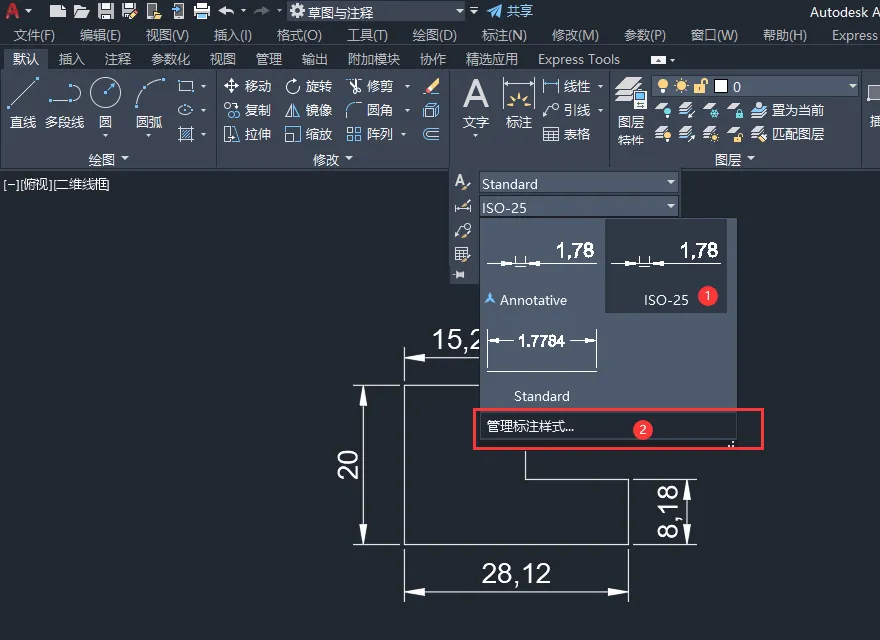Image resolution: width=880 pixels, height=640 pixels.
Task: Click the Scale (缩放) tool
Action: click(309, 134)
